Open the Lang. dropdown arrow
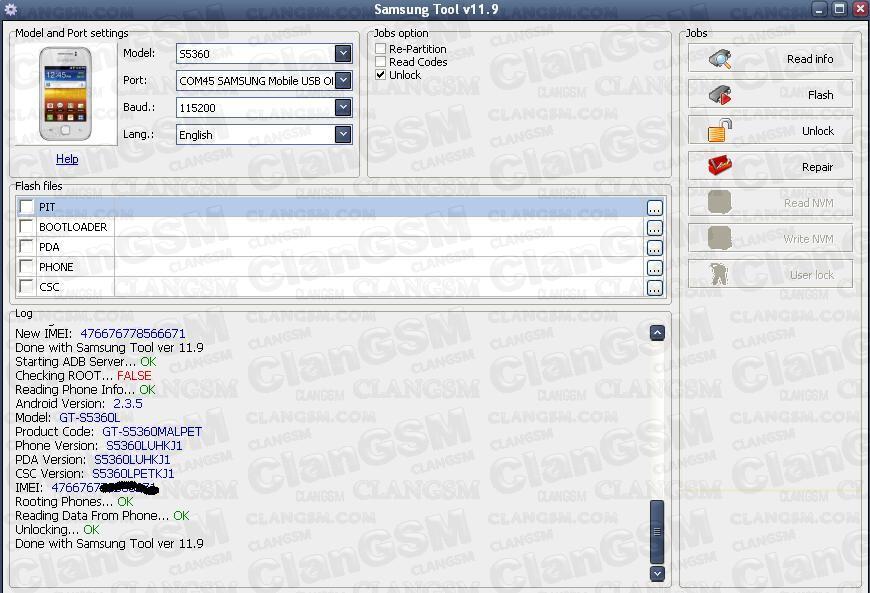The image size is (870, 593). (343, 134)
